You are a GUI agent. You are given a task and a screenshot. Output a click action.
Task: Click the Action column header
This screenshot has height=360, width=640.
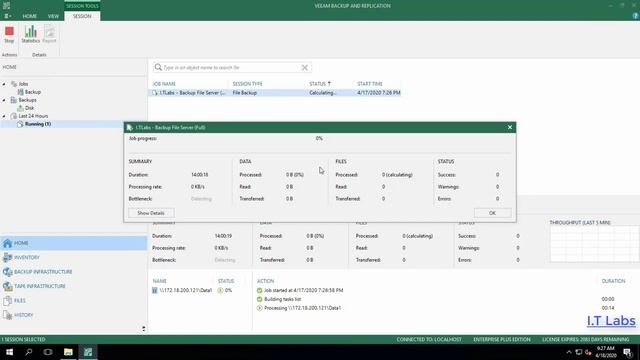(x=265, y=281)
